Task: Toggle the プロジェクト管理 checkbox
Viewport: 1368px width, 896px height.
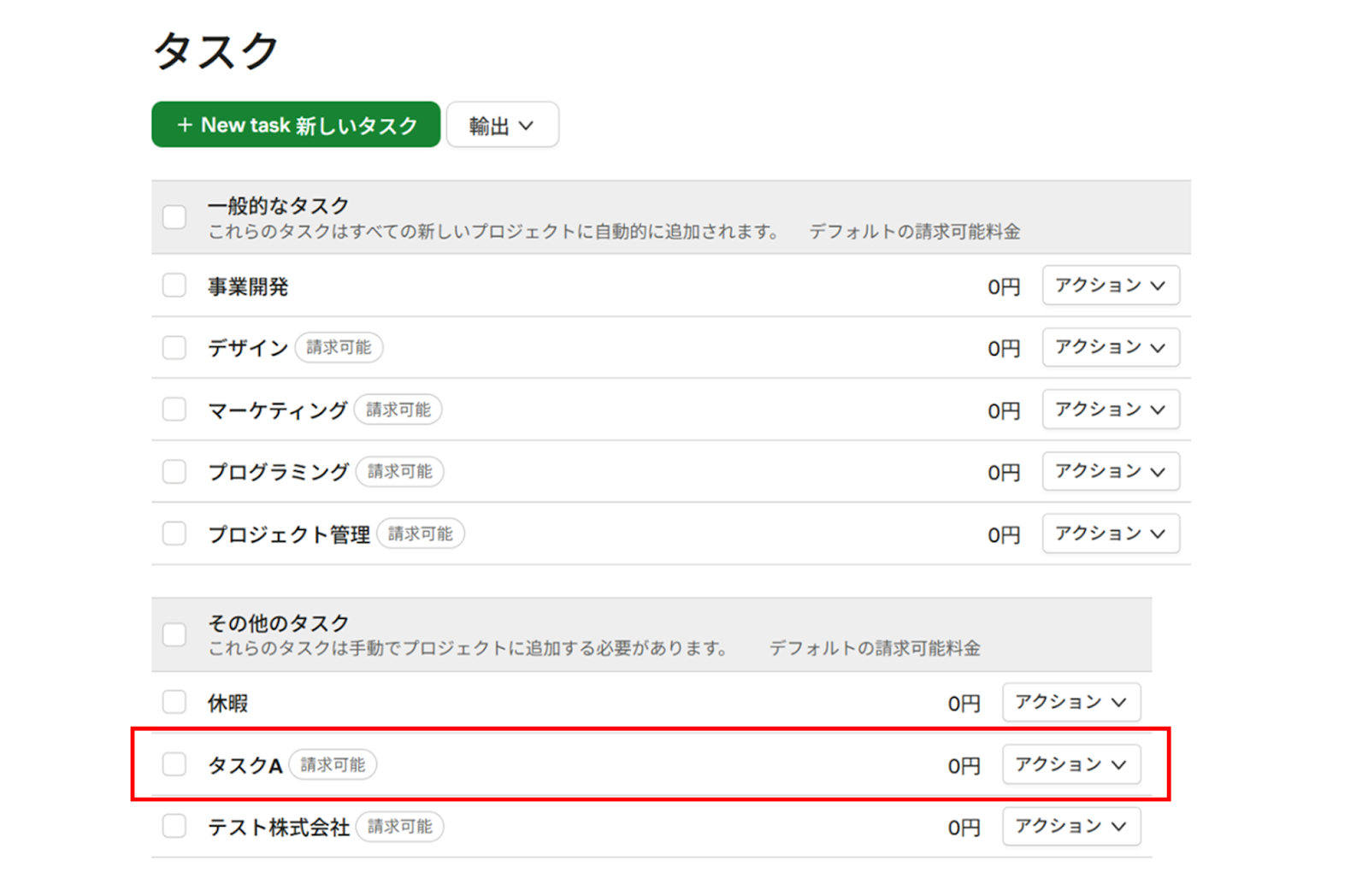Action: 174,533
